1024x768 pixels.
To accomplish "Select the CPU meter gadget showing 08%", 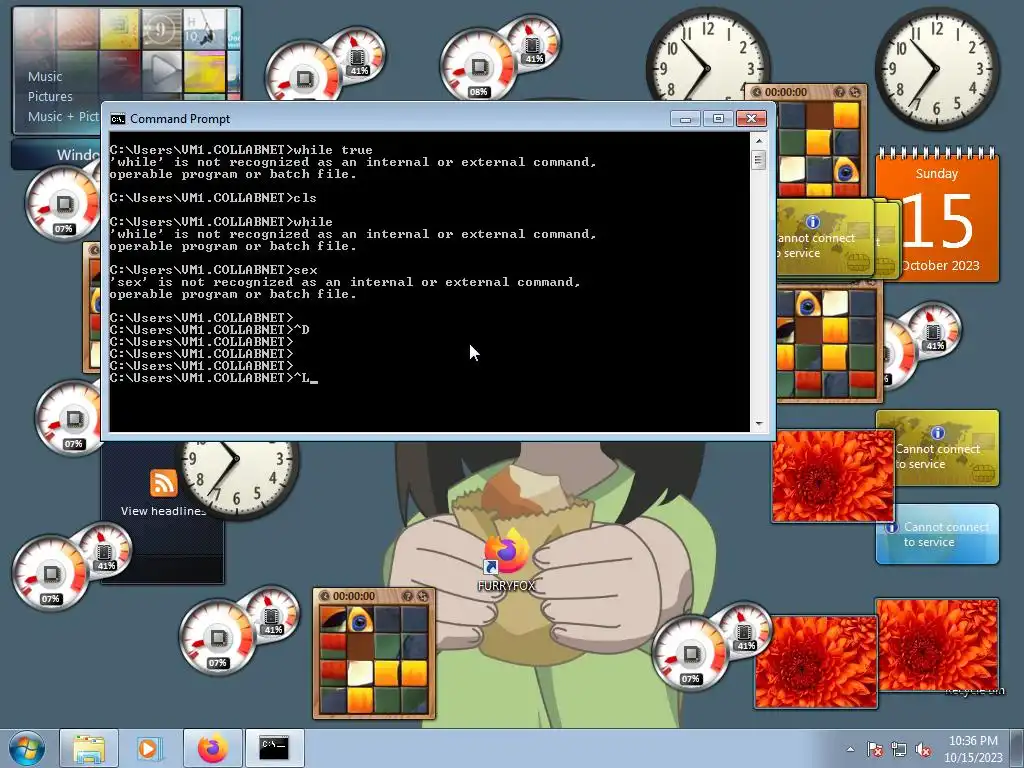I will (x=479, y=67).
